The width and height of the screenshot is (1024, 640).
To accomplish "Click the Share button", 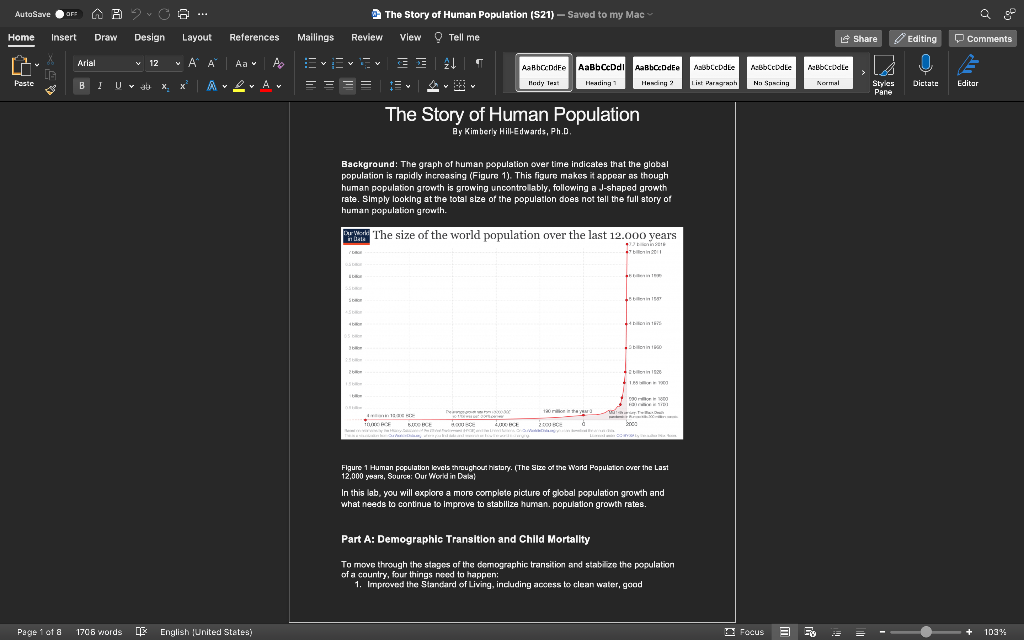I will [x=858, y=36].
